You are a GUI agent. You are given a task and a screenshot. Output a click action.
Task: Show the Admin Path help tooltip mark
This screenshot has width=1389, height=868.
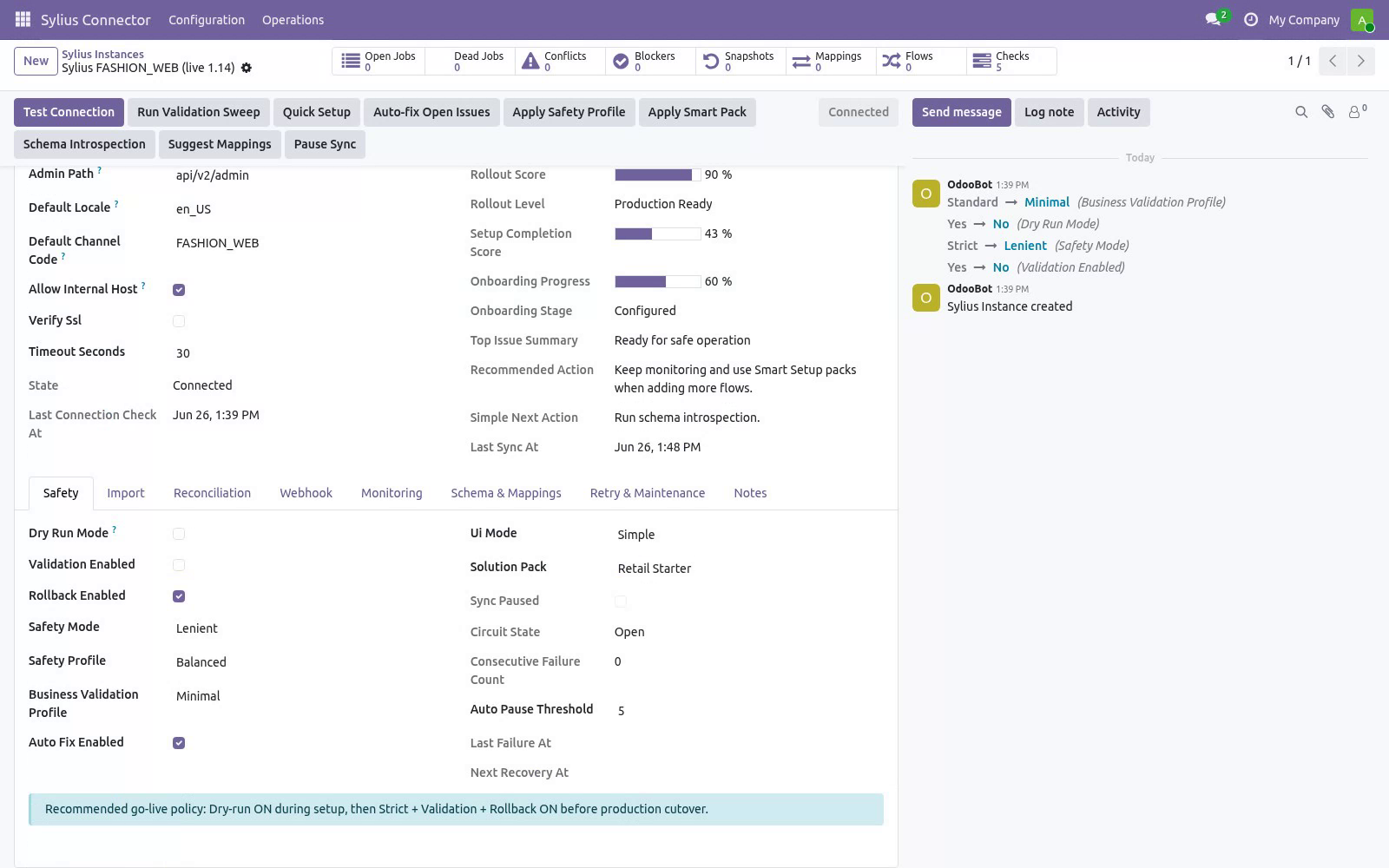(x=99, y=170)
